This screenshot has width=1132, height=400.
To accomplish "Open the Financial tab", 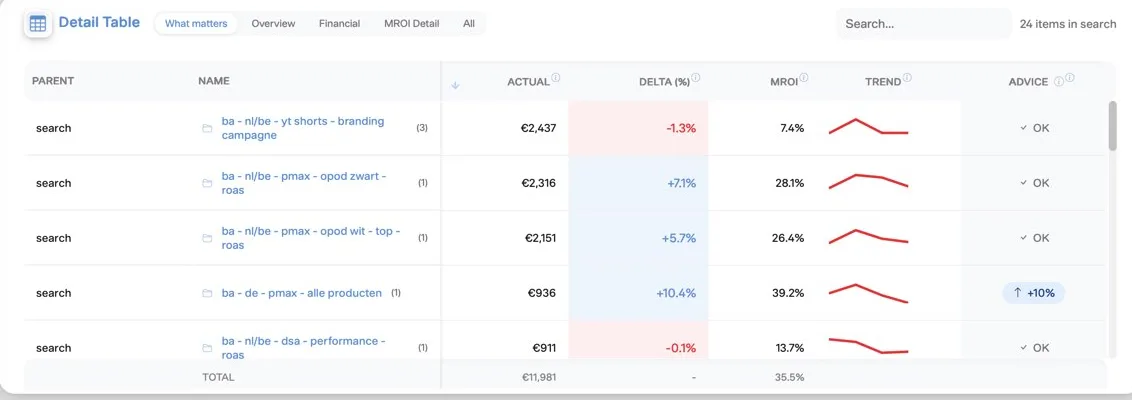I will tap(339, 24).
